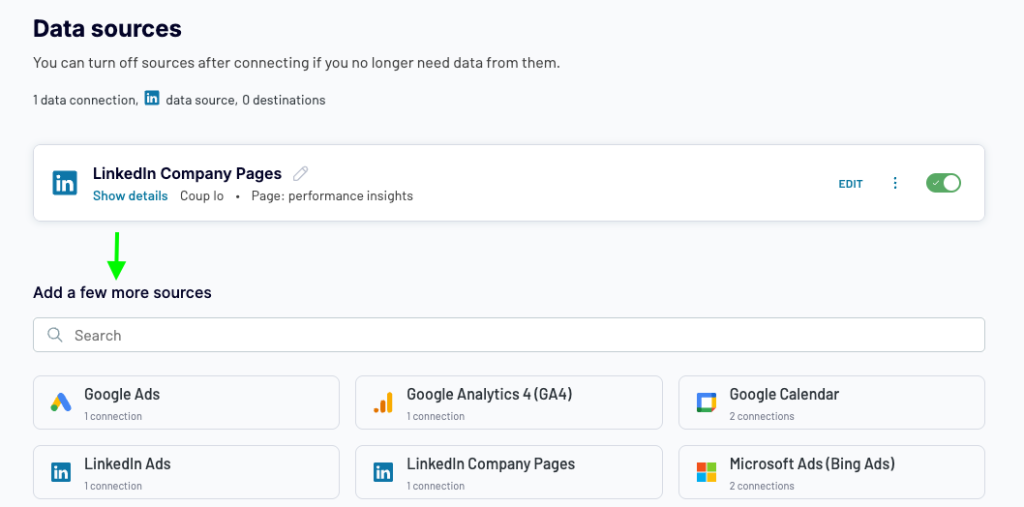Click EDIT on the LinkedIn Company Pages card
The width and height of the screenshot is (1024, 507).
(x=851, y=184)
